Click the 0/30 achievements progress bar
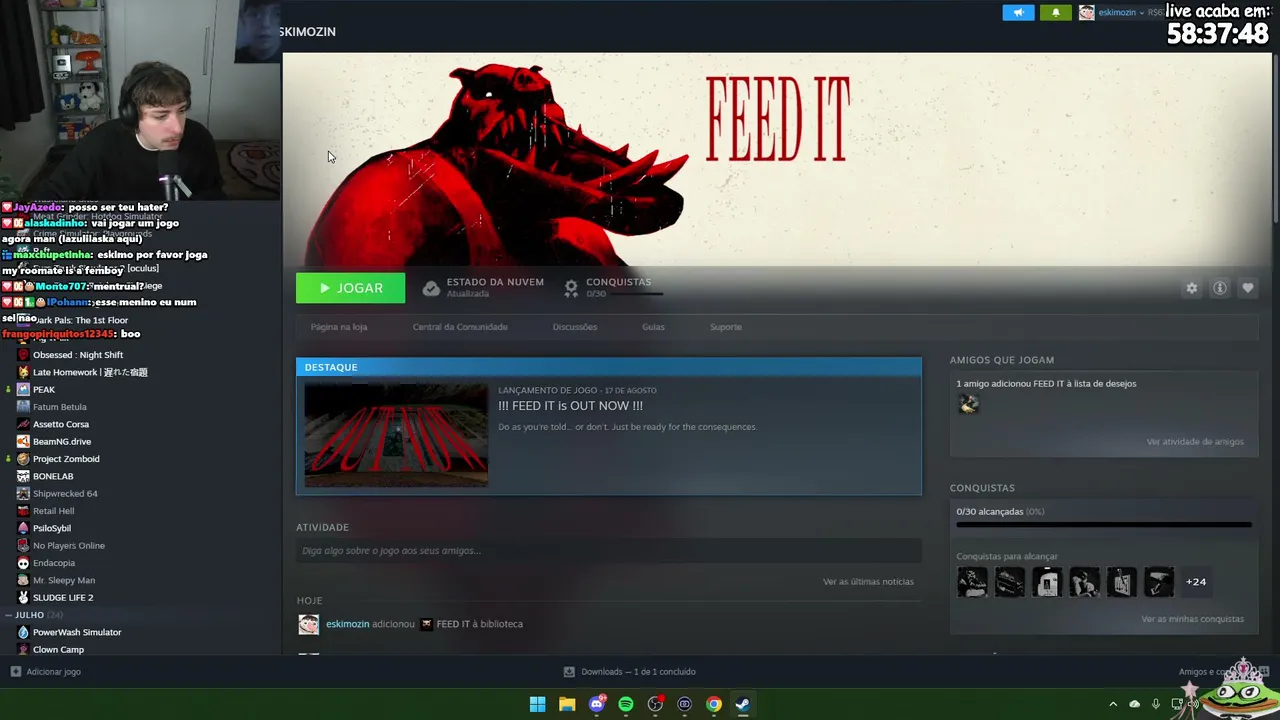This screenshot has width=1280, height=720. [x=1104, y=524]
